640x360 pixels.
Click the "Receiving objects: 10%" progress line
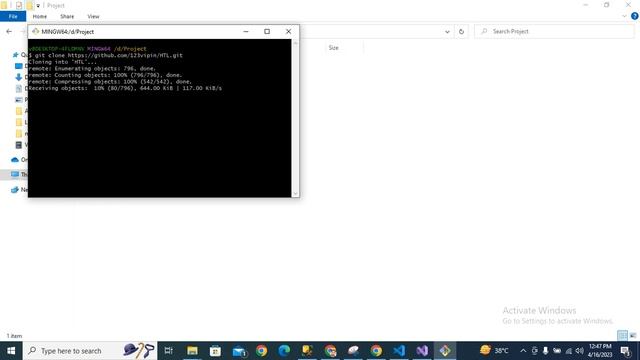[125, 88]
